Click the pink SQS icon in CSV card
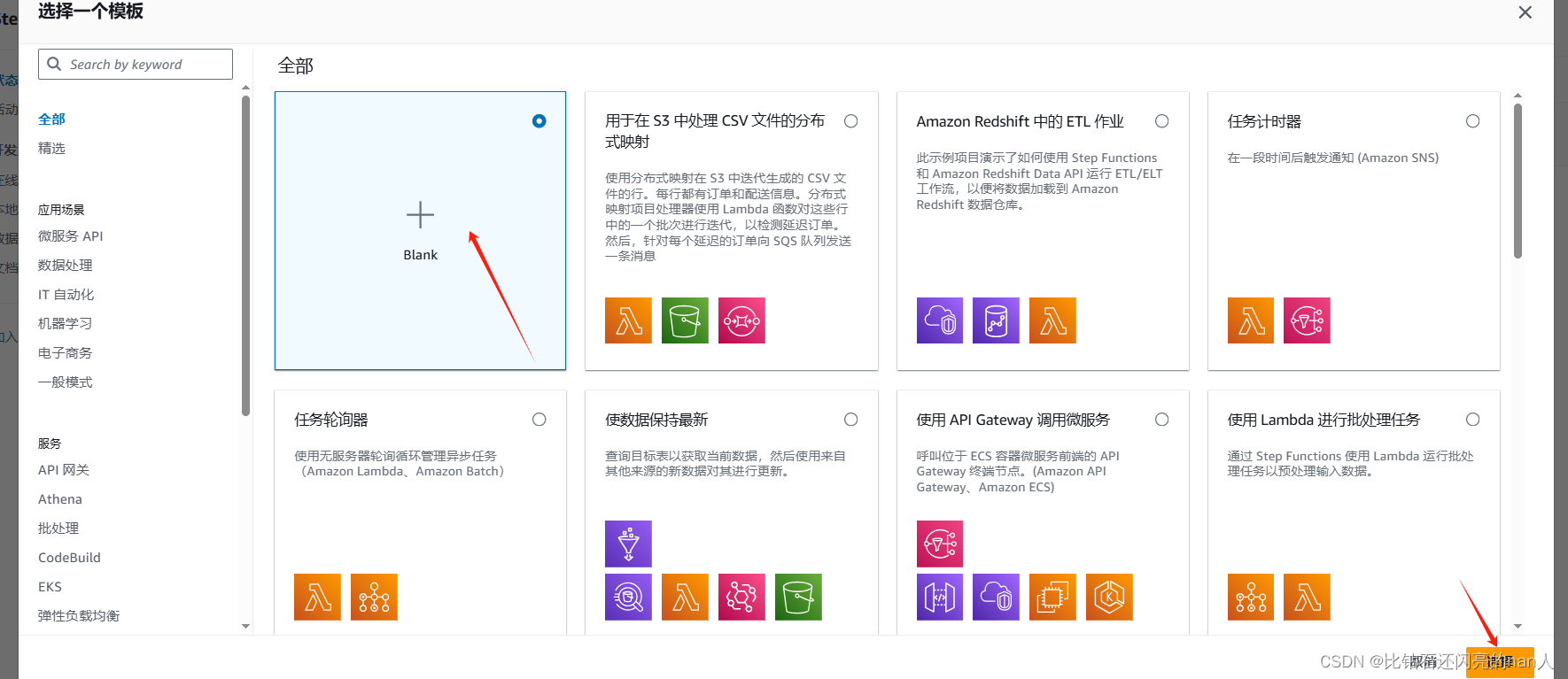The image size is (1568, 679). pos(741,320)
